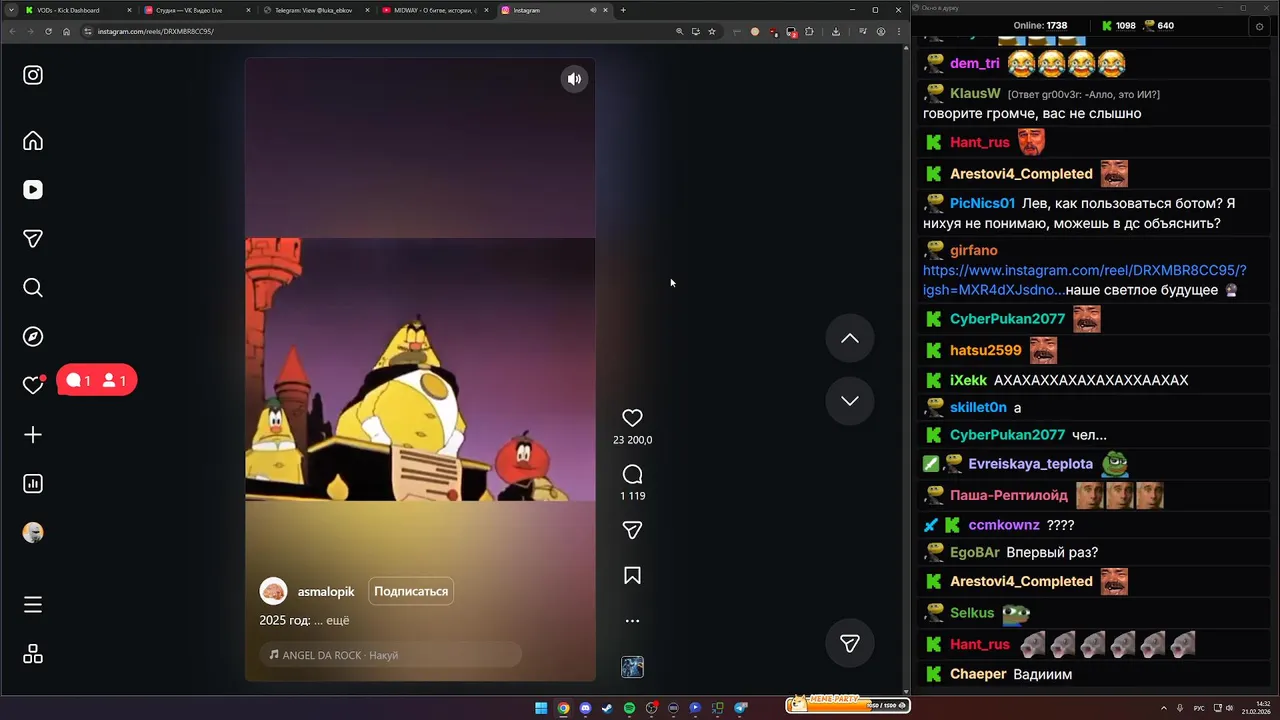The height and width of the screenshot is (720, 1280).
Task: Click the create post plus icon
Action: tap(33, 435)
